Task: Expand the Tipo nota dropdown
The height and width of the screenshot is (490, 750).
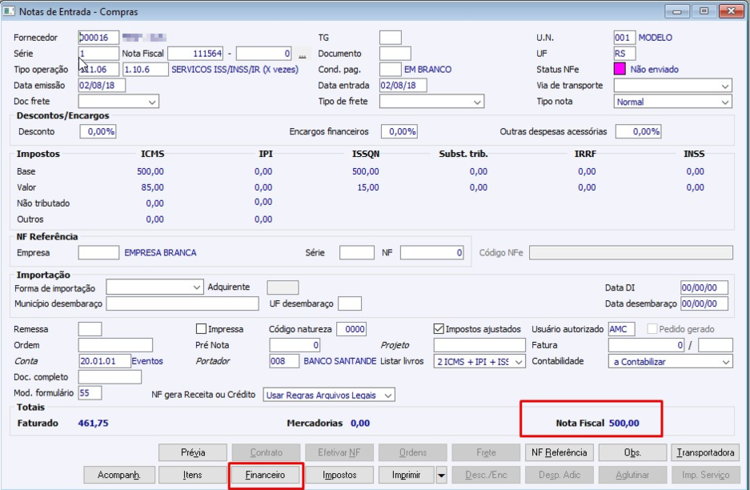Action: click(x=673, y=101)
